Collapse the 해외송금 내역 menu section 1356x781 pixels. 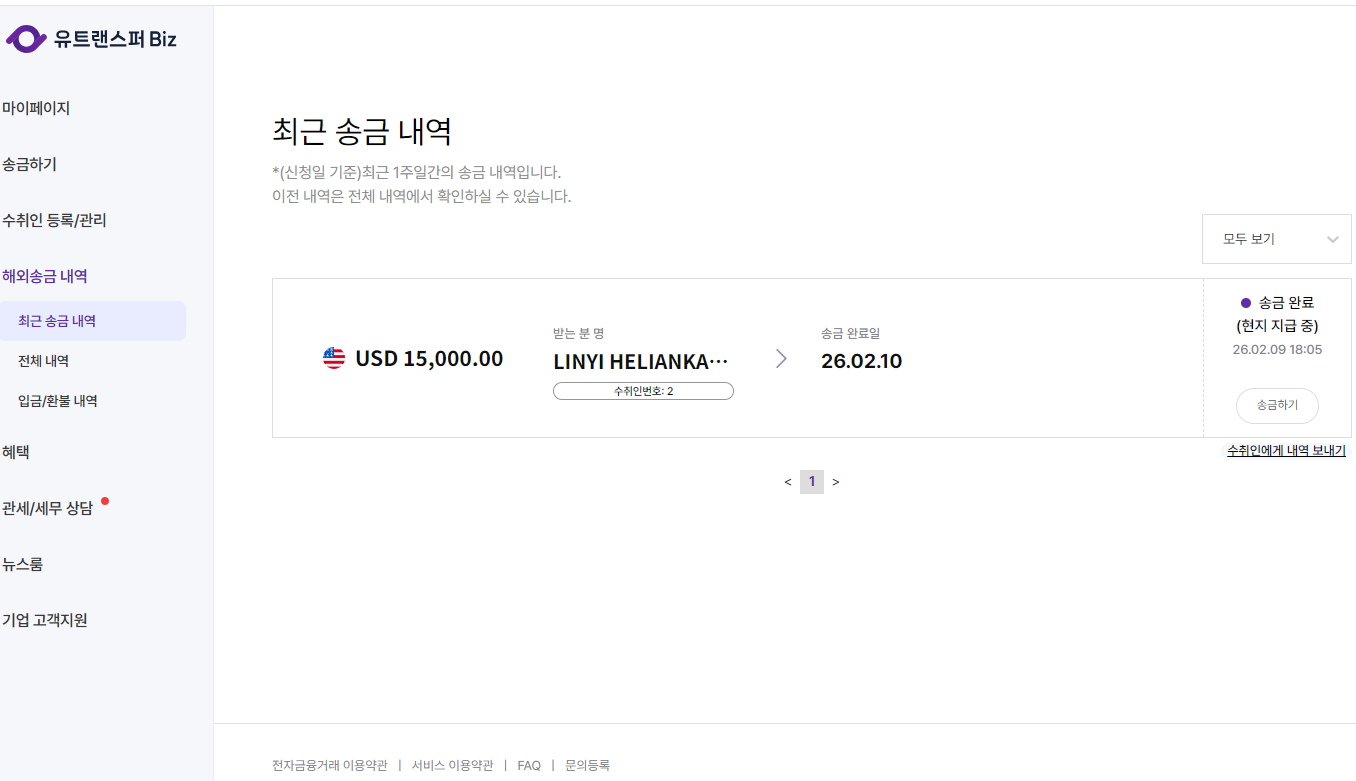pyautogui.click(x=45, y=276)
